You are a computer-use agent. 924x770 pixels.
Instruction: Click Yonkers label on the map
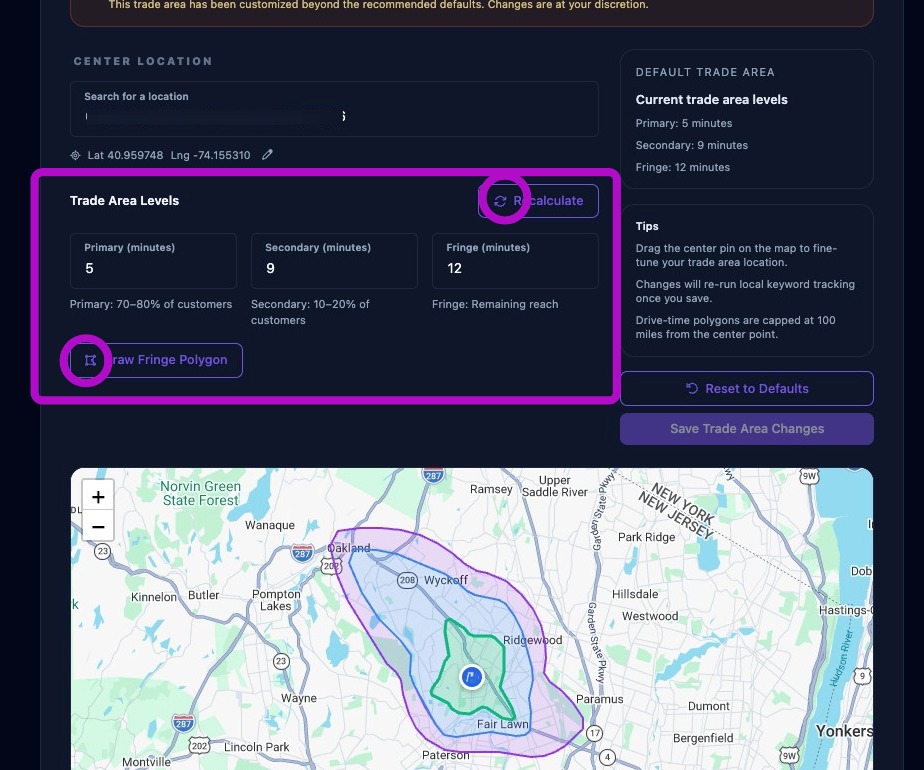tap(844, 731)
